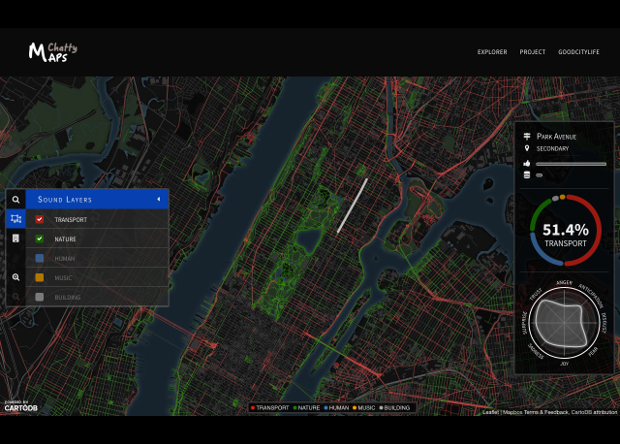
Task: Click the TRANSPORT layer label
Action: pos(71,219)
